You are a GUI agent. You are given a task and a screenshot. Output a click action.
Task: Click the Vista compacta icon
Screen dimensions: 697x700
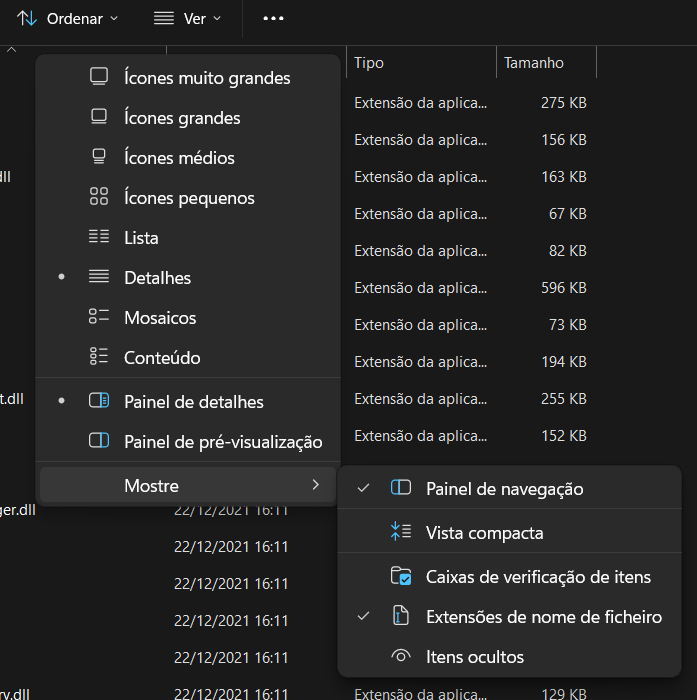click(401, 531)
